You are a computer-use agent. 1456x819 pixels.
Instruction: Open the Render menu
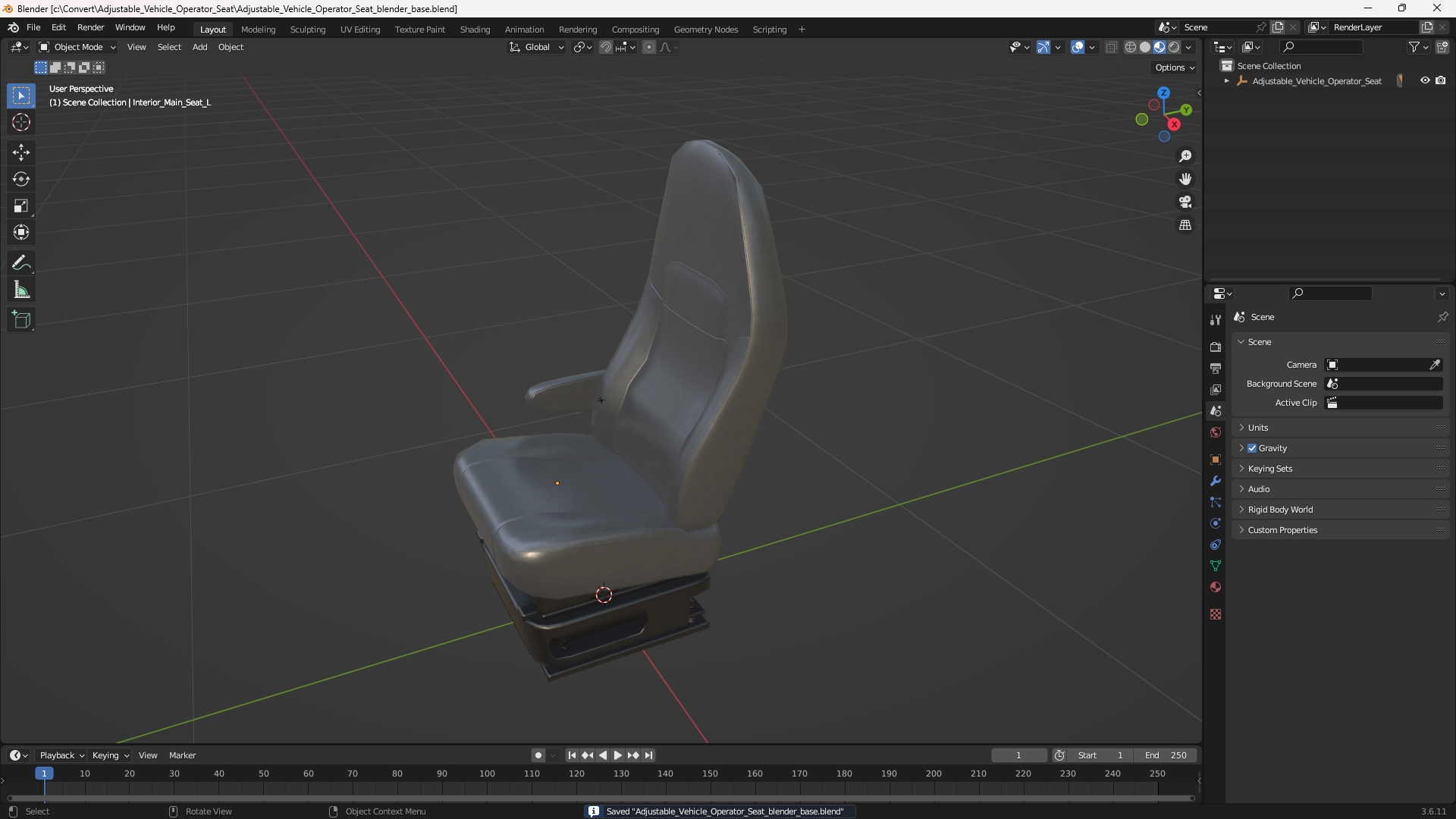click(x=90, y=27)
